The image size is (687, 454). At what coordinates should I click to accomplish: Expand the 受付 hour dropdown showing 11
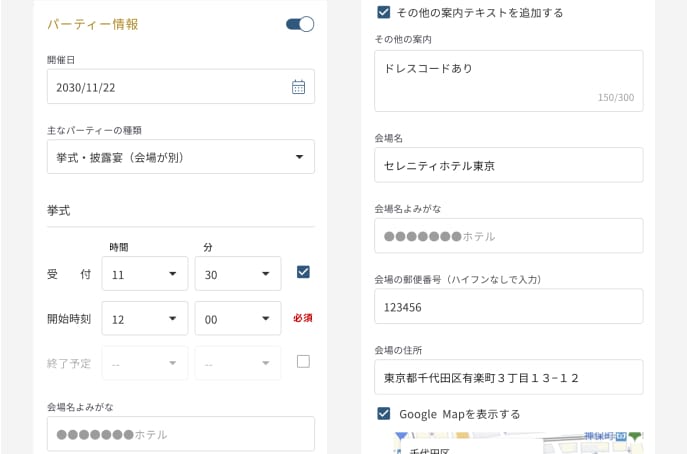tap(145, 274)
